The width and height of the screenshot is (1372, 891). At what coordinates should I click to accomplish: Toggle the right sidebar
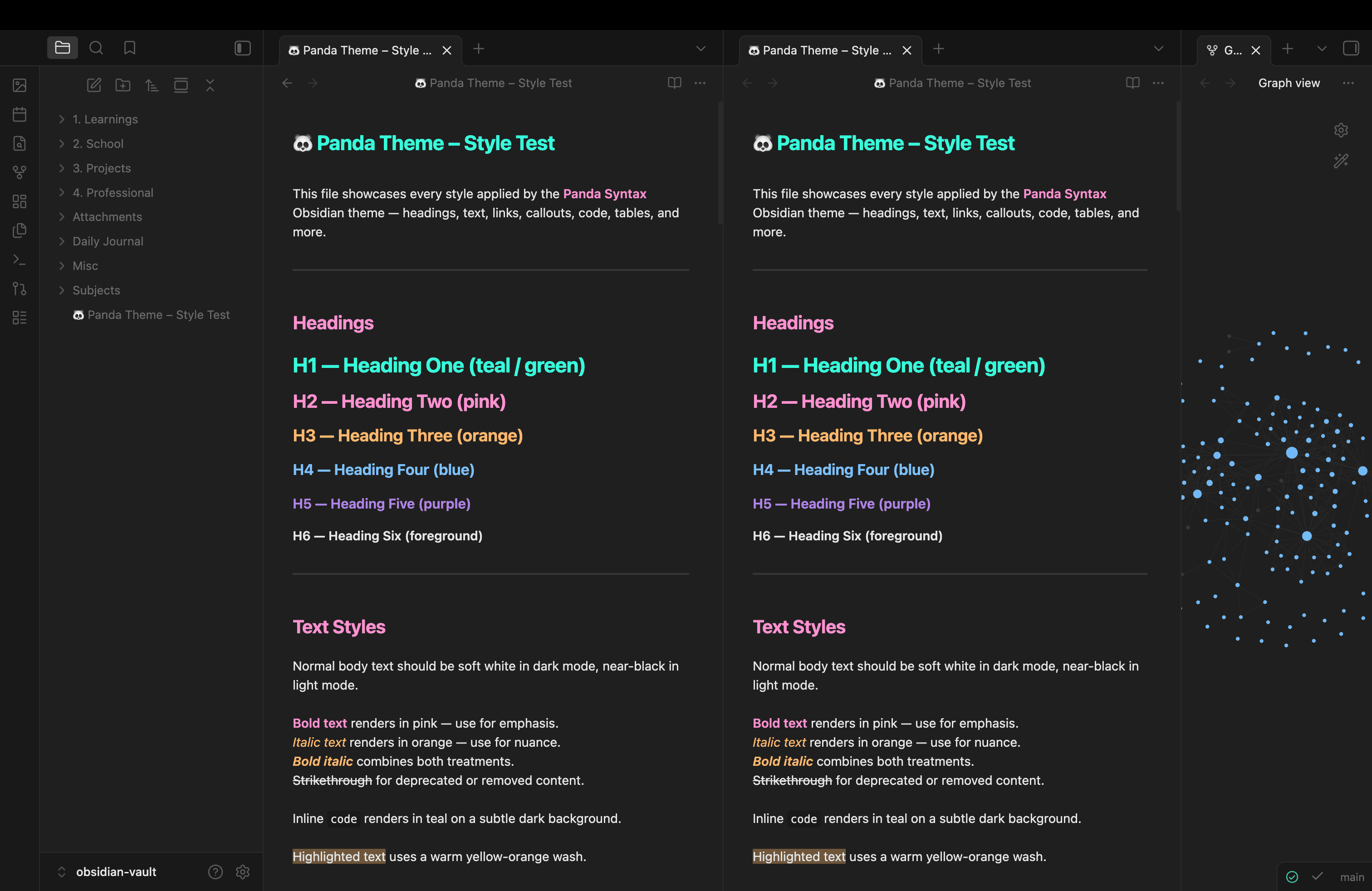1351,49
